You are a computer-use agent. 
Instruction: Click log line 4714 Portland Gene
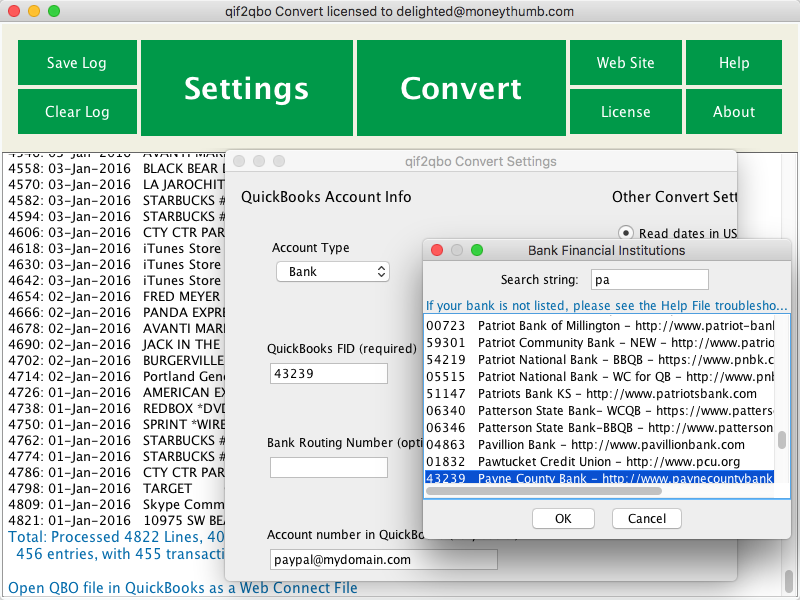(116, 377)
